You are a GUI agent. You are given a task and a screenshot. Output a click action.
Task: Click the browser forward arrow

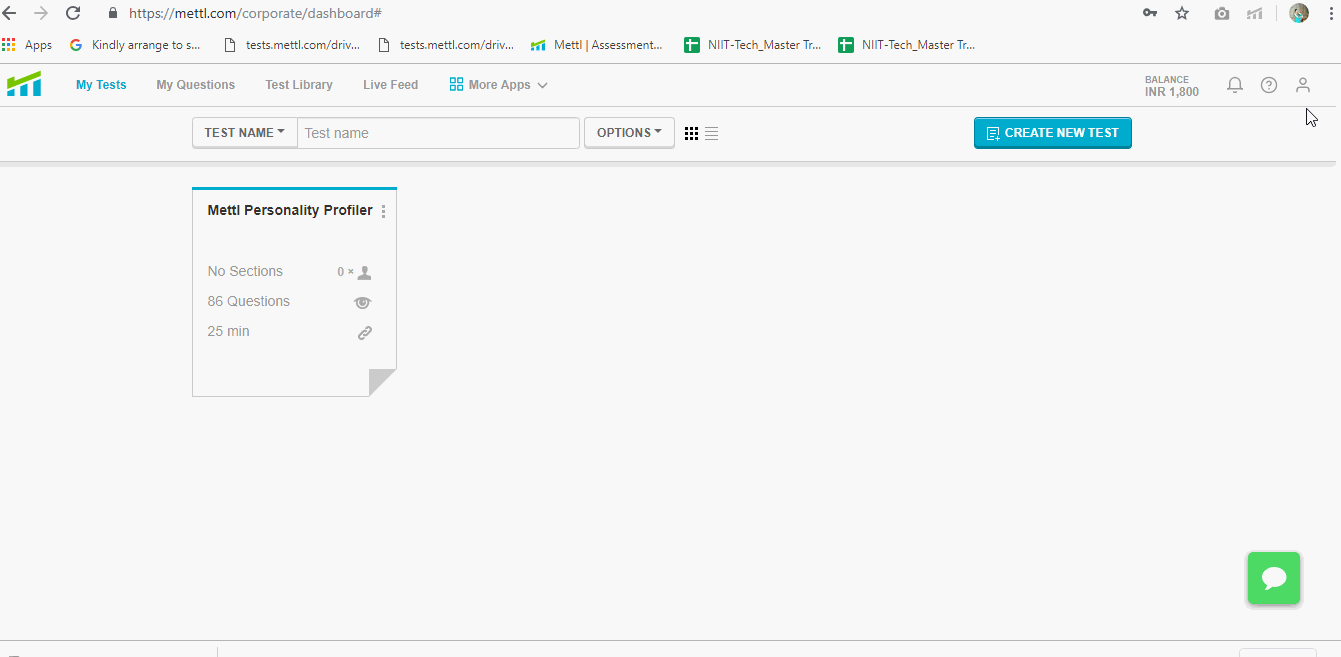(x=41, y=13)
